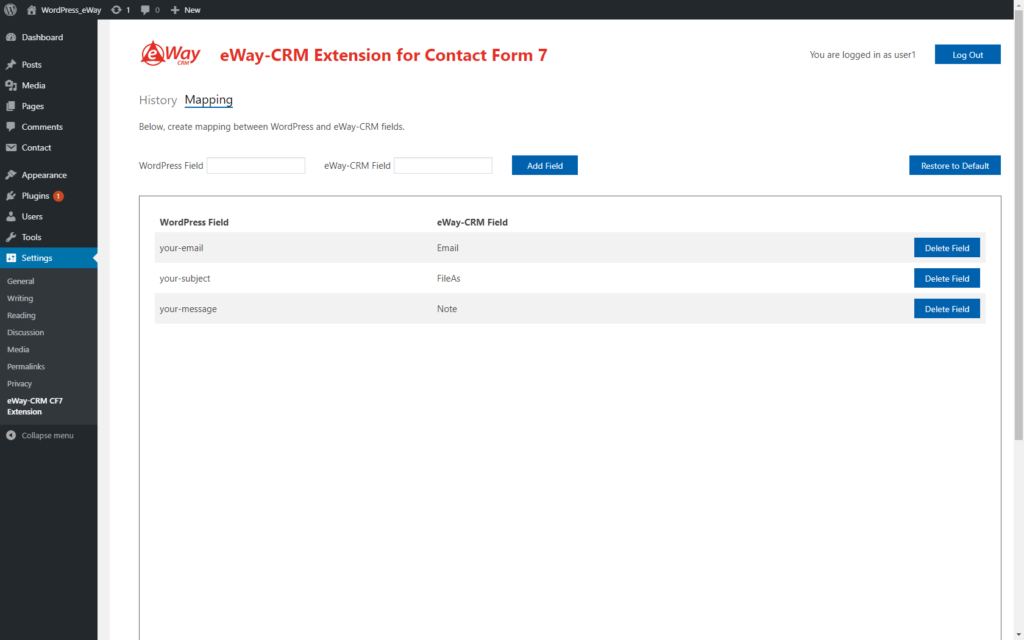Click the Collapse menu arrow icon
Screen dimensions: 1024x640
[11, 435]
